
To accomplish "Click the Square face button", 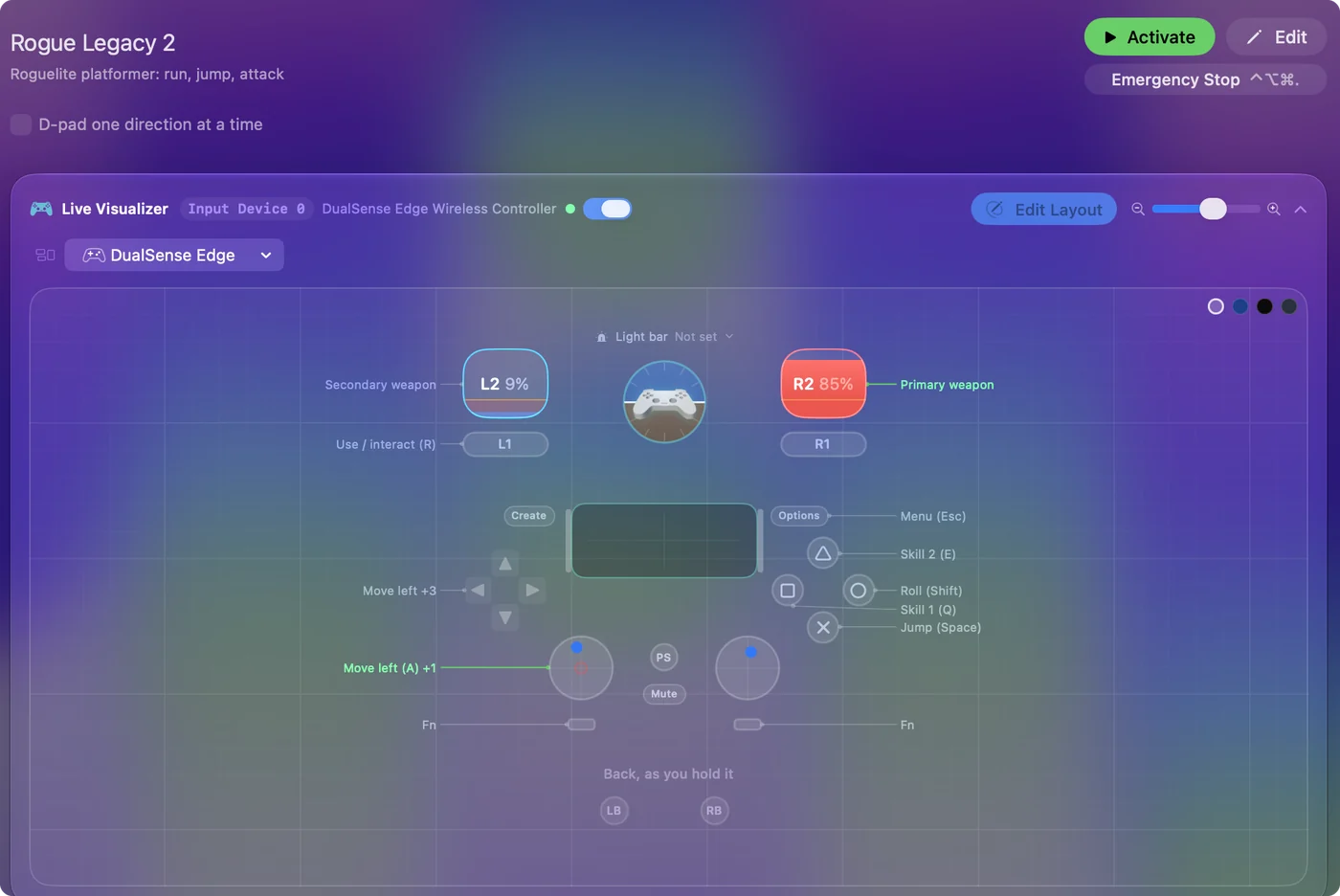I will [x=788, y=591].
